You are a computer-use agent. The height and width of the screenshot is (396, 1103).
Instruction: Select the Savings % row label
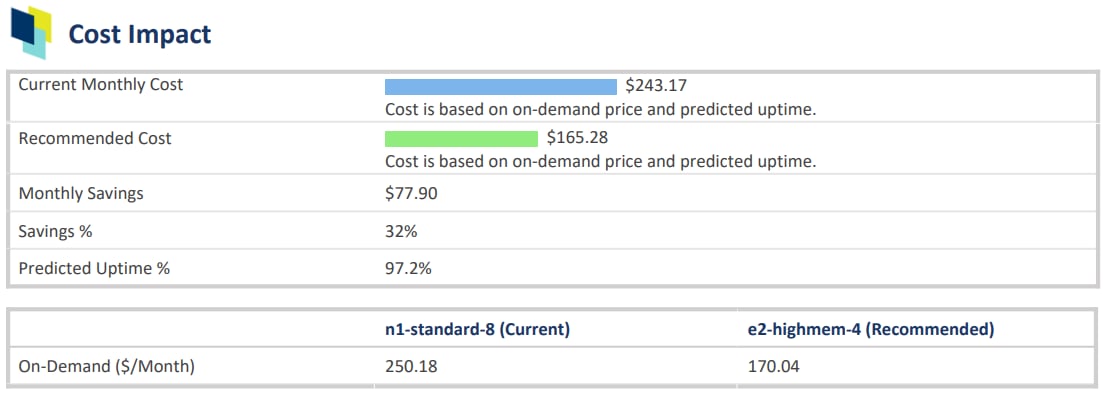pyautogui.click(x=55, y=231)
